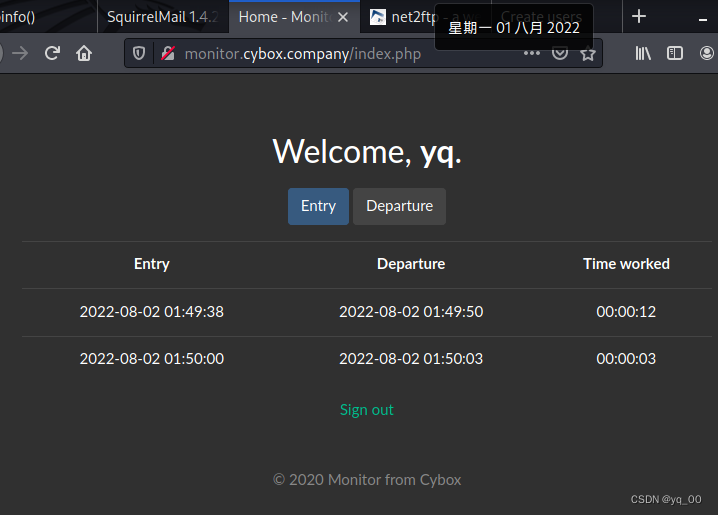Image resolution: width=718 pixels, height=515 pixels.
Task: Toggle the browser sidebar icon
Action: pos(675,53)
